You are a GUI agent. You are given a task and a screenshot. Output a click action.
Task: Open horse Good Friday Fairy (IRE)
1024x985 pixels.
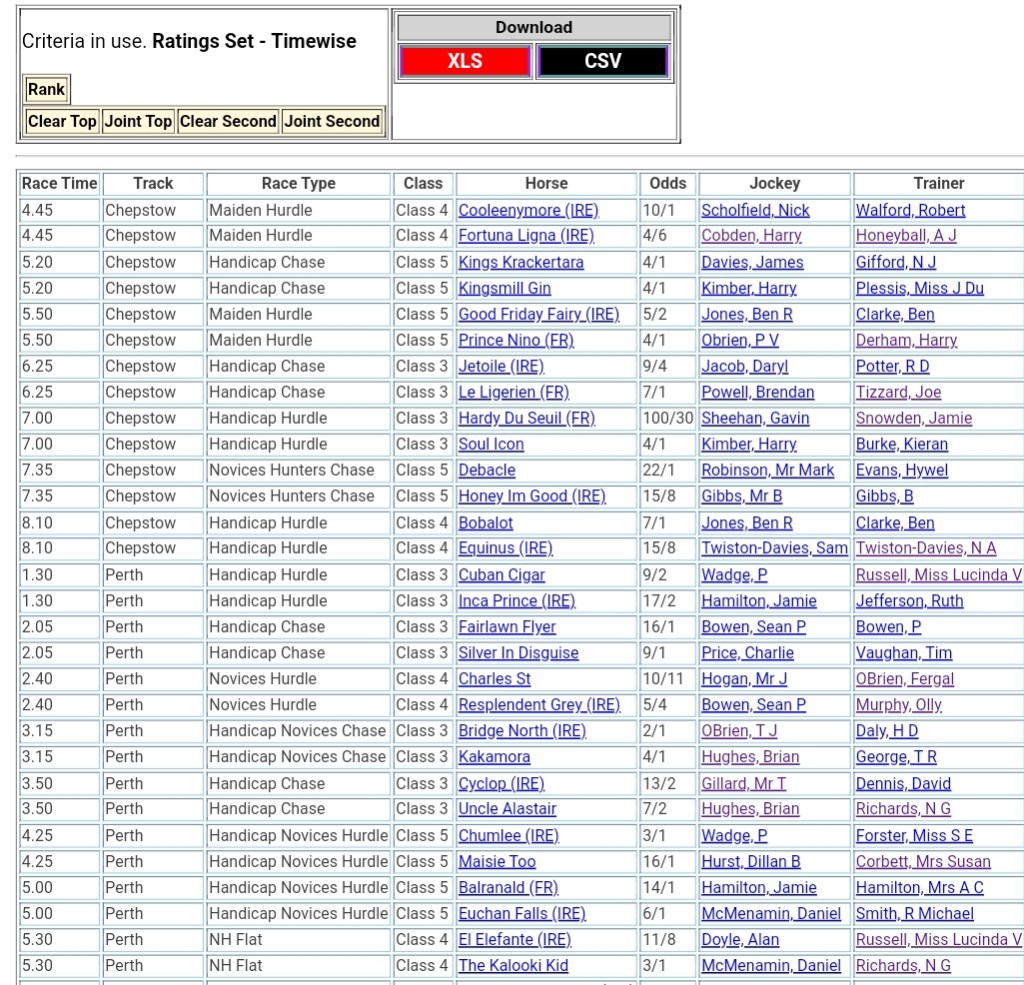pyautogui.click(x=538, y=314)
